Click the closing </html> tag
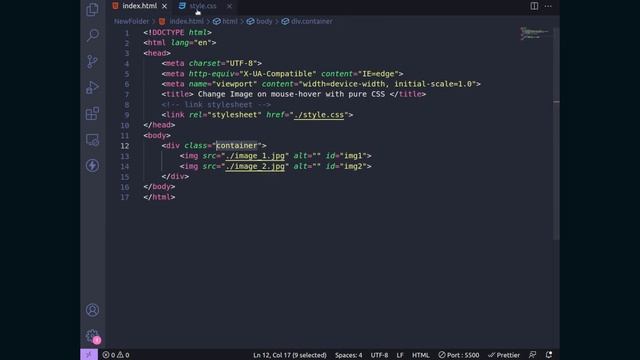Viewport: 640px width, 360px height. click(x=159, y=197)
